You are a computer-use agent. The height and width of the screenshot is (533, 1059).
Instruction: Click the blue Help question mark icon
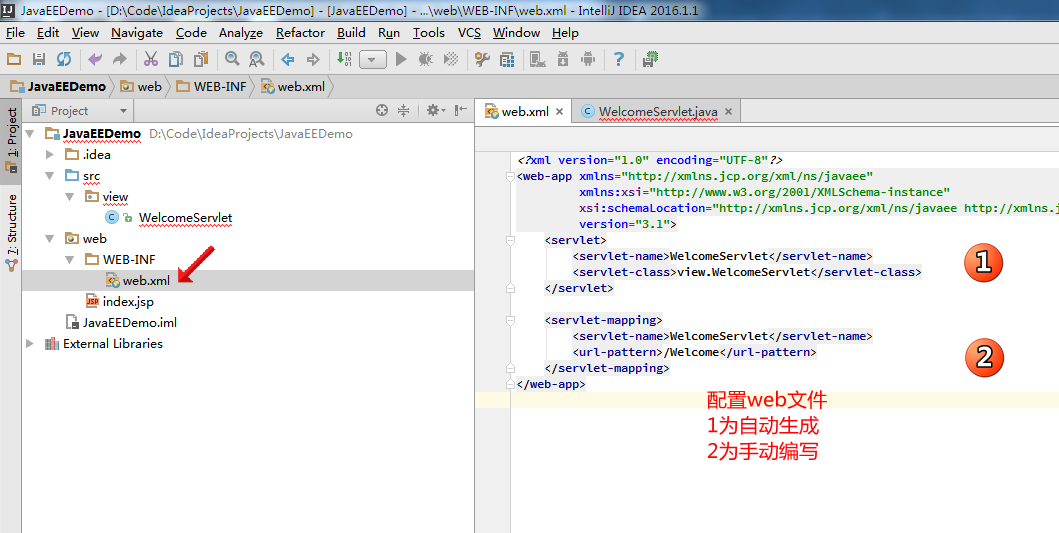(x=619, y=59)
